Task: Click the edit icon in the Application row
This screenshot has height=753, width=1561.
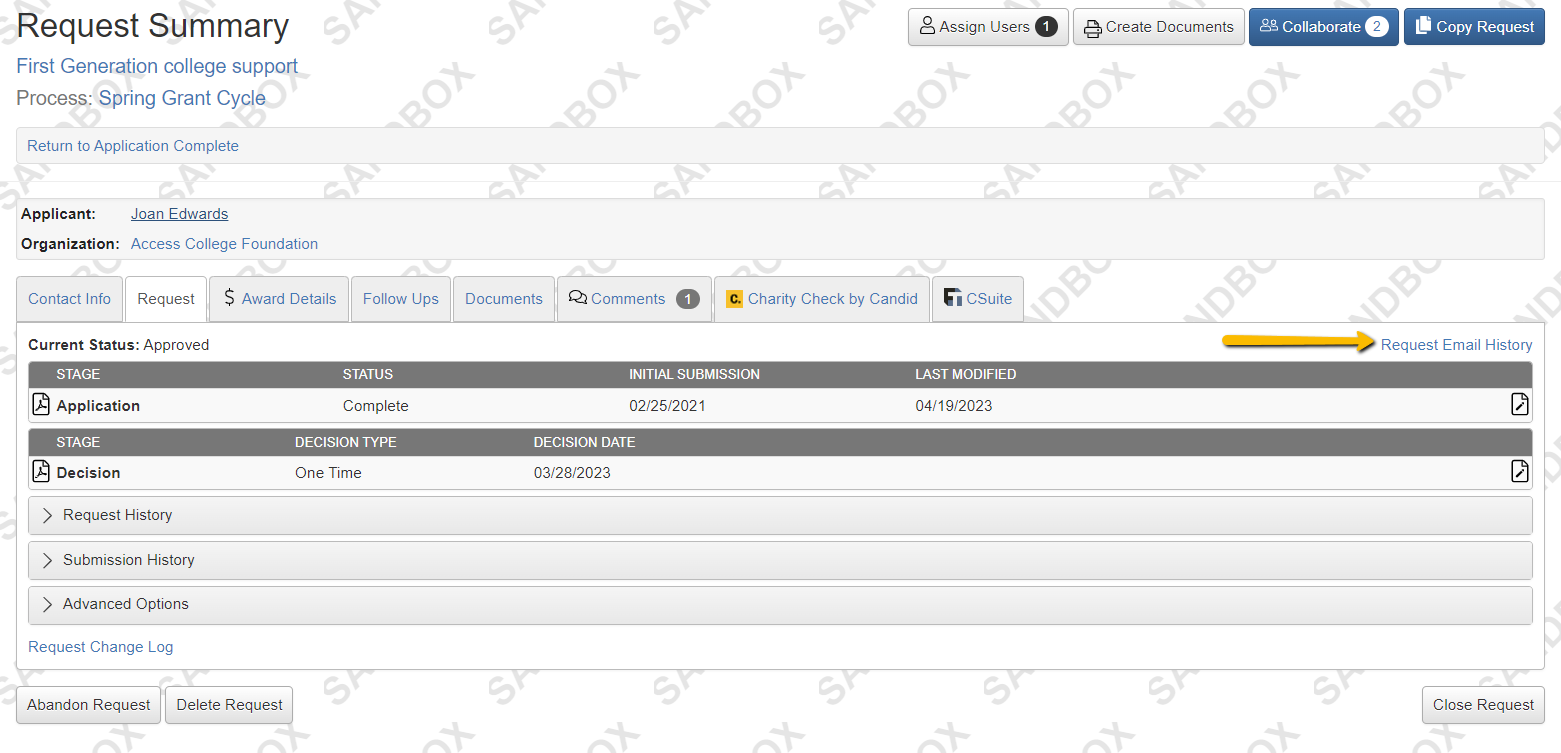Action: [x=1519, y=404]
